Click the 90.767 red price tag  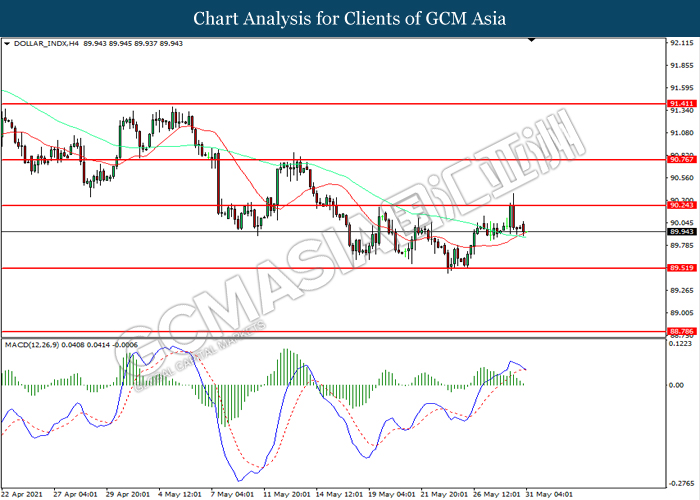point(682,159)
